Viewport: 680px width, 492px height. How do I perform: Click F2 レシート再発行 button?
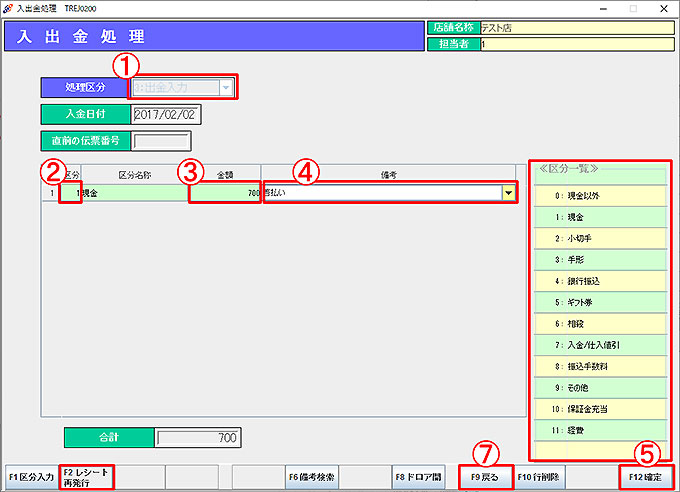coord(86,477)
